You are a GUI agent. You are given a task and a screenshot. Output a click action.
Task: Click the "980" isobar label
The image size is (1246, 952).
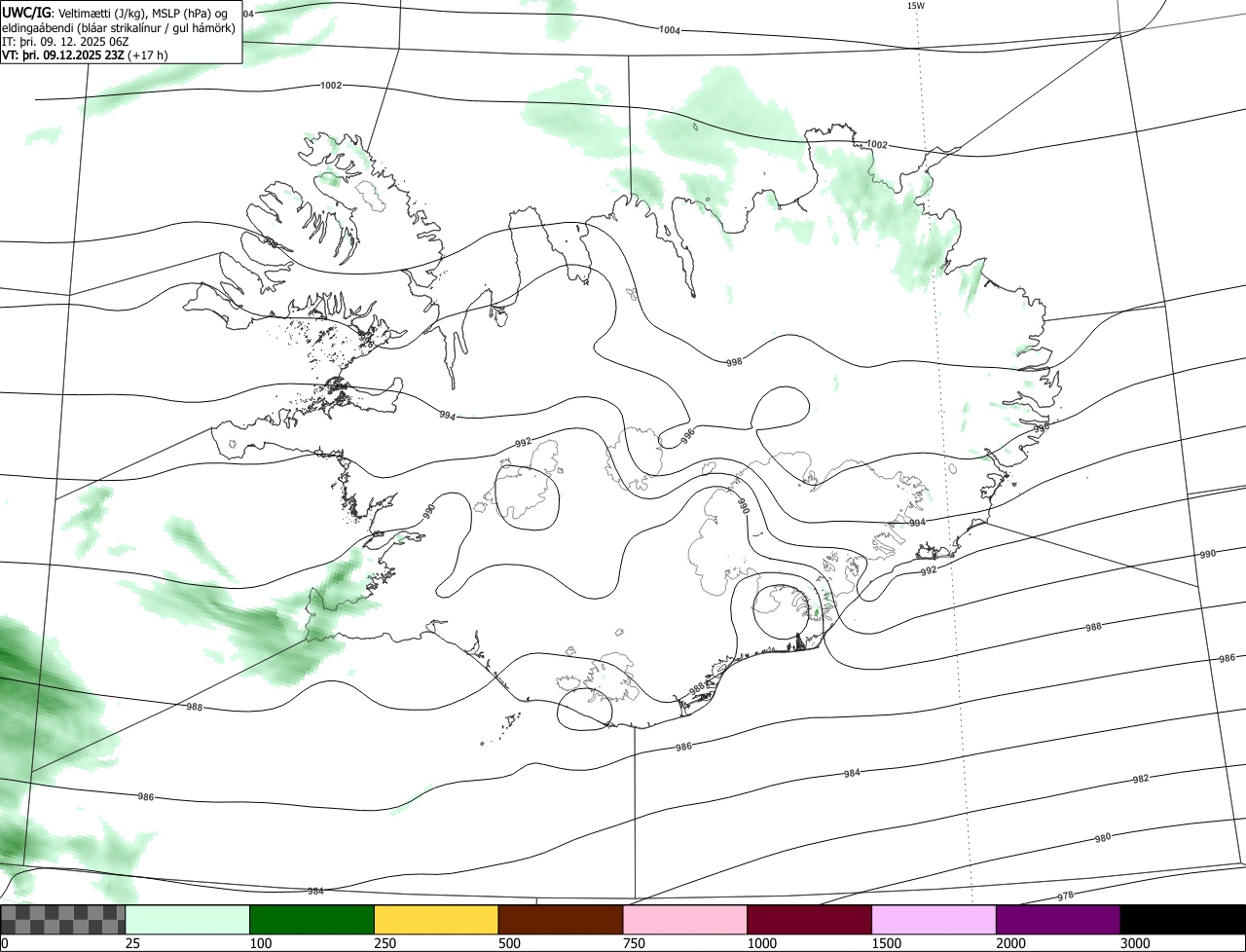1103,838
